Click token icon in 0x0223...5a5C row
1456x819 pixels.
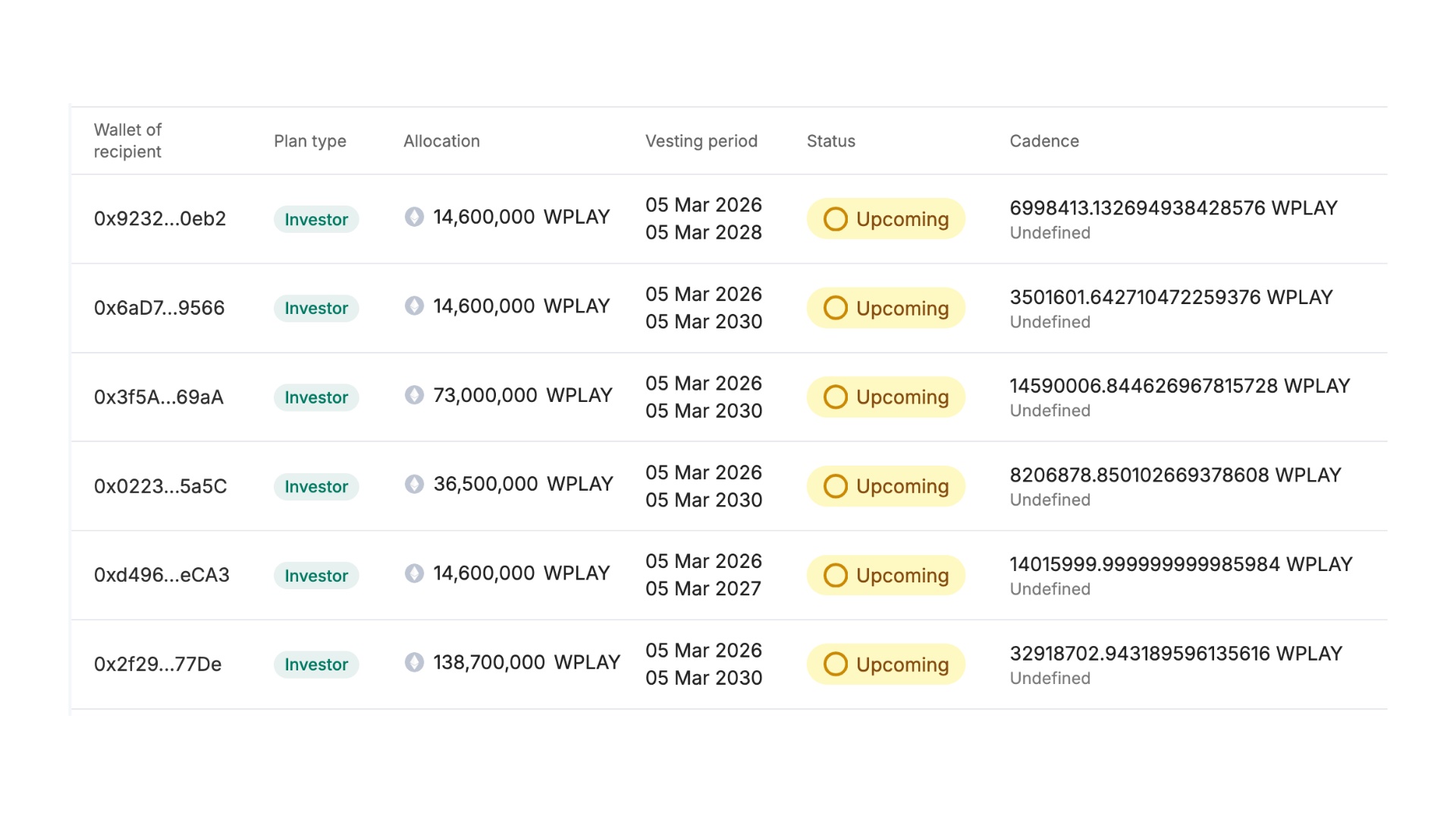pos(414,484)
